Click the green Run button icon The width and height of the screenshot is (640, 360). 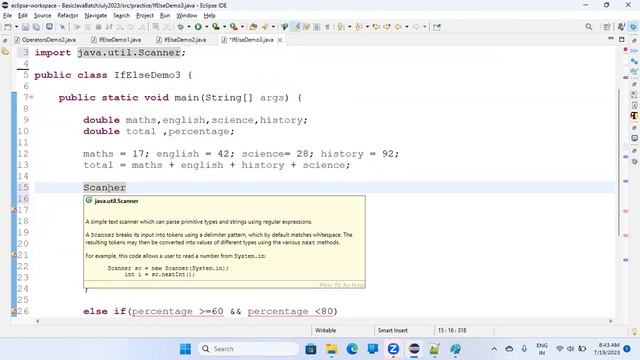[198, 27]
